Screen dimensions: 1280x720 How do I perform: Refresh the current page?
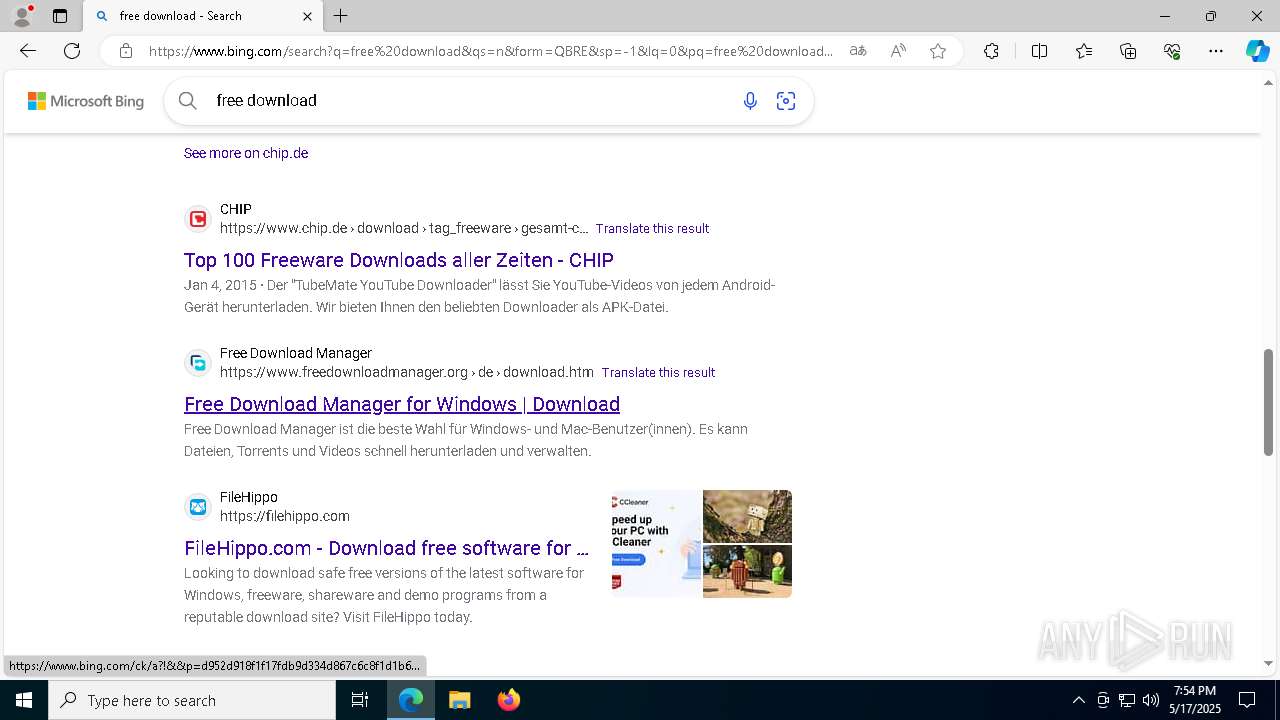(x=72, y=51)
